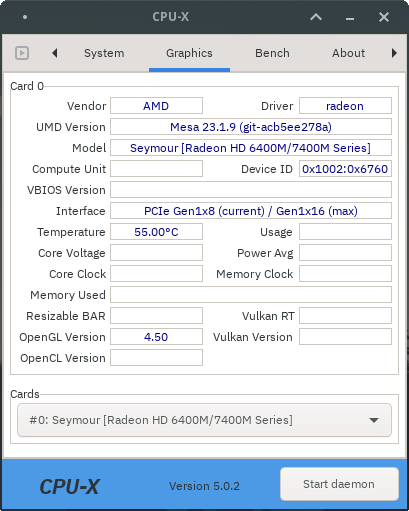The width and height of the screenshot is (409, 511).
Task: Click the Interface label
Action: pos(81,211)
